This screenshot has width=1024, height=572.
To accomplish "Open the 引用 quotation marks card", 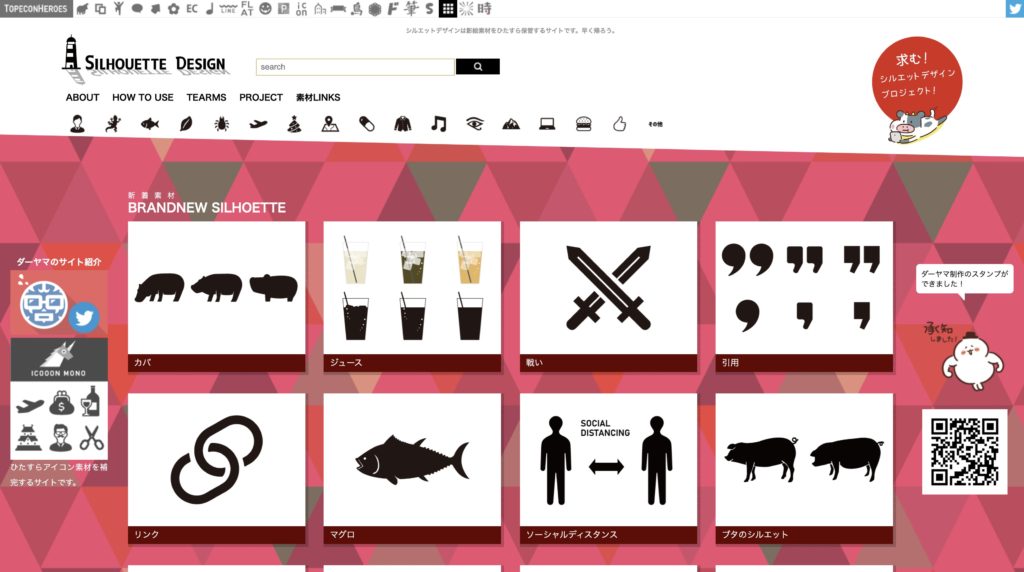I will pyautogui.click(x=804, y=296).
